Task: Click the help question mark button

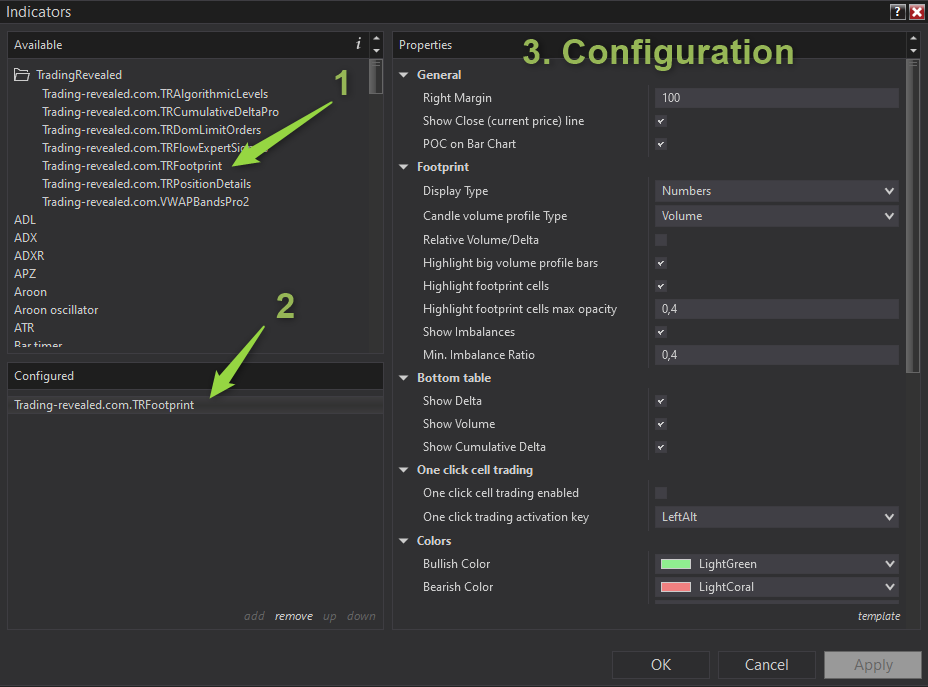Action: coord(897,11)
